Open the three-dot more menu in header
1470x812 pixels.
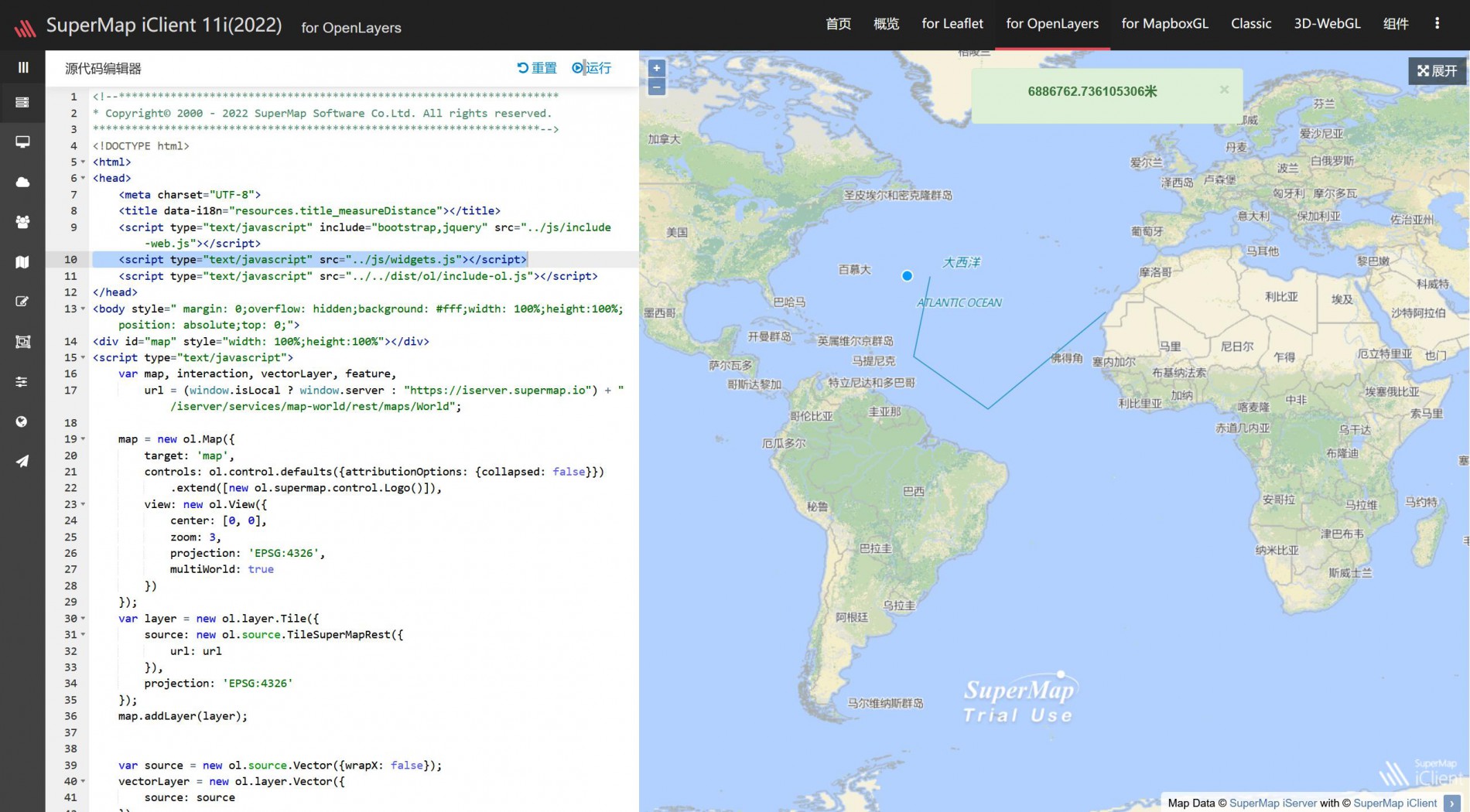point(1437,23)
